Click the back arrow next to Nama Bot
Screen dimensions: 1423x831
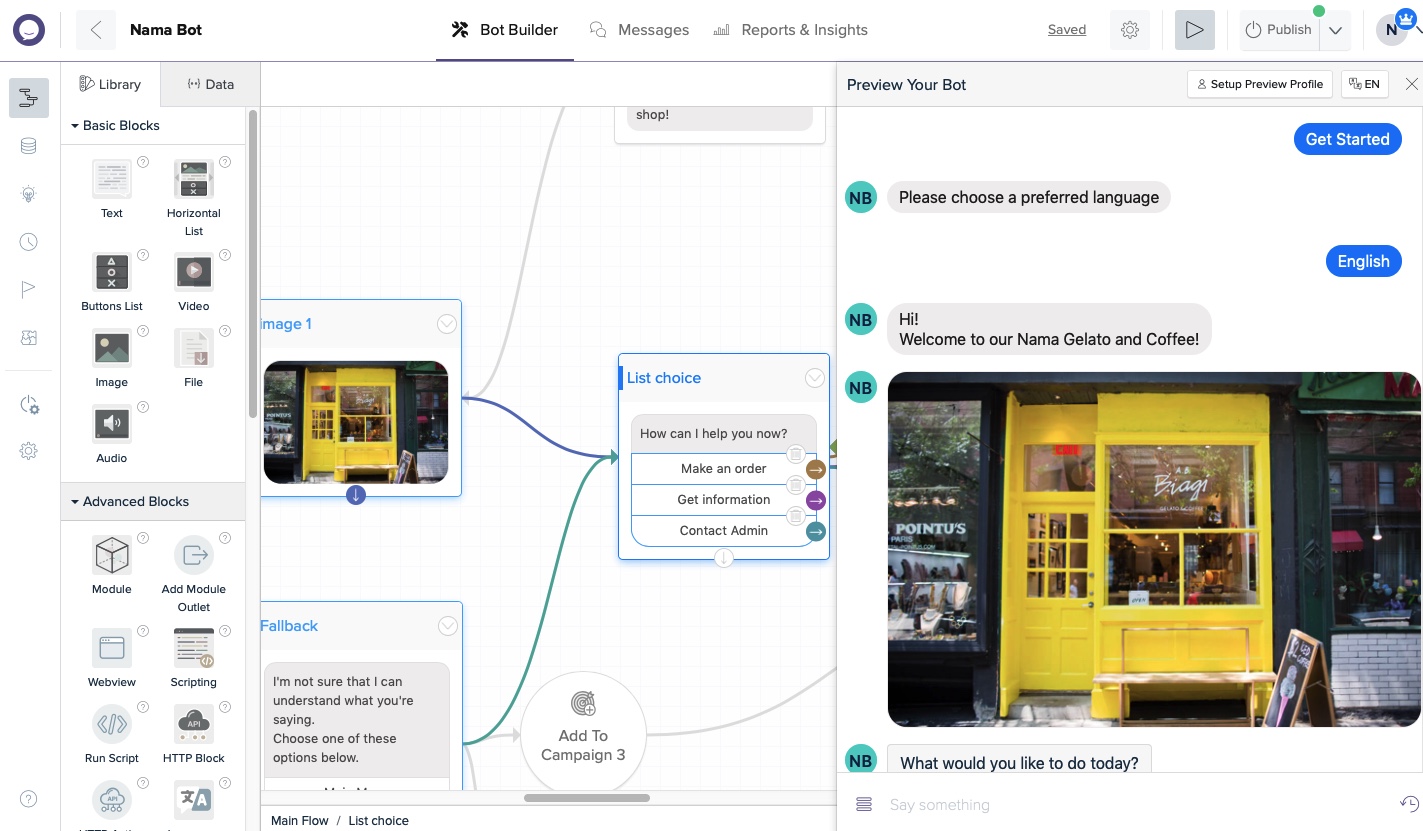[96, 30]
